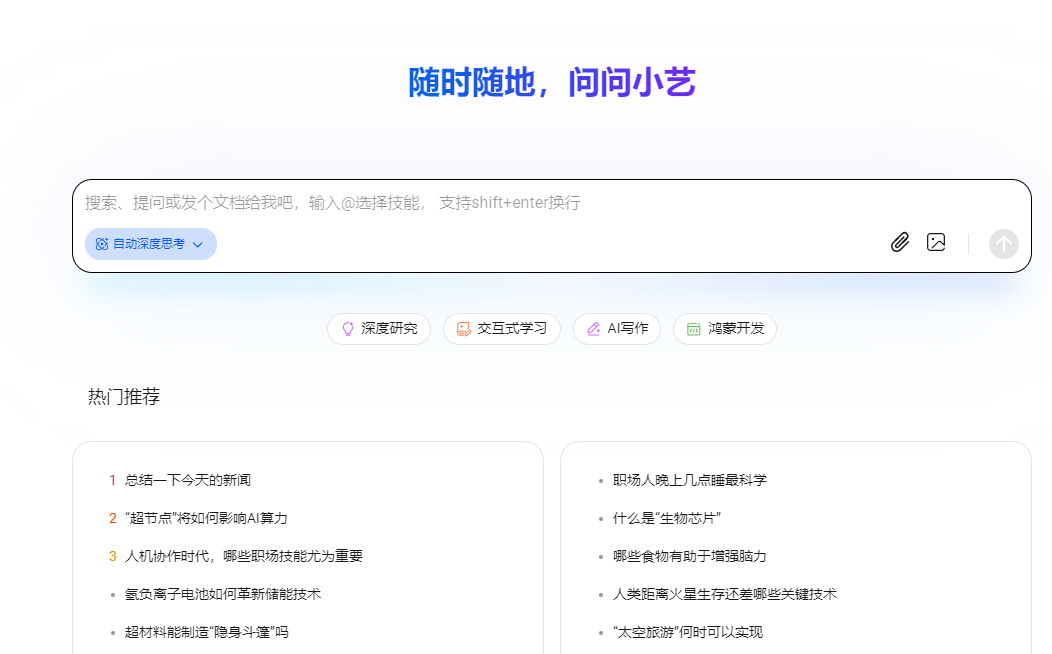Choose the AI写作 skill option
Screen dimensions: 1052x654
point(617,328)
